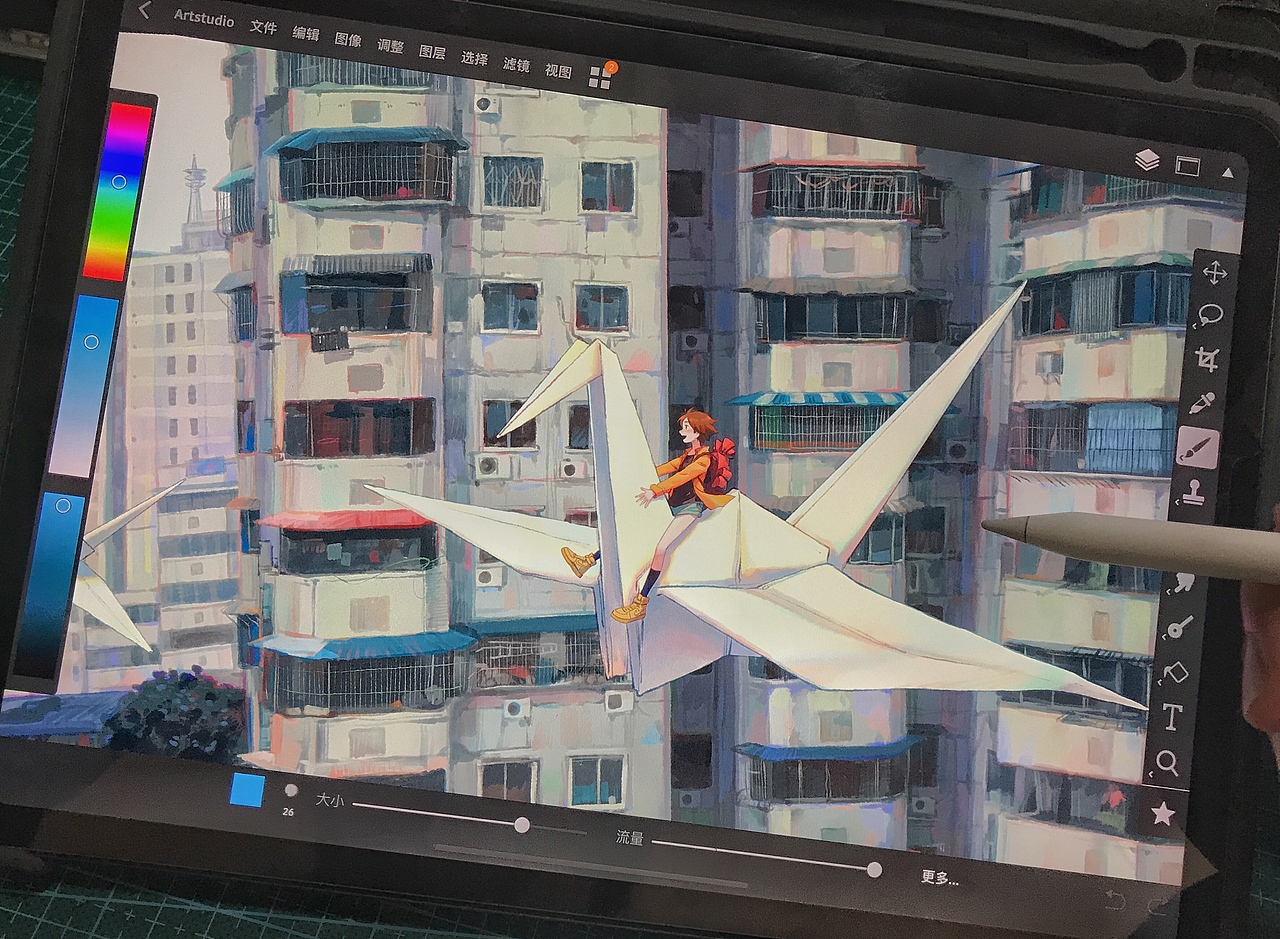This screenshot has width=1280, height=939.
Task: Open the four-square grid icon with badge
Action: click(x=601, y=76)
